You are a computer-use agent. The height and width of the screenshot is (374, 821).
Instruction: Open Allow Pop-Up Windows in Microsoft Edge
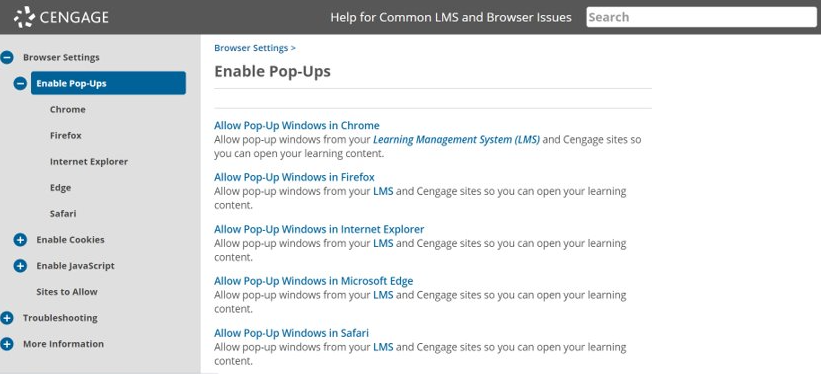(x=314, y=281)
